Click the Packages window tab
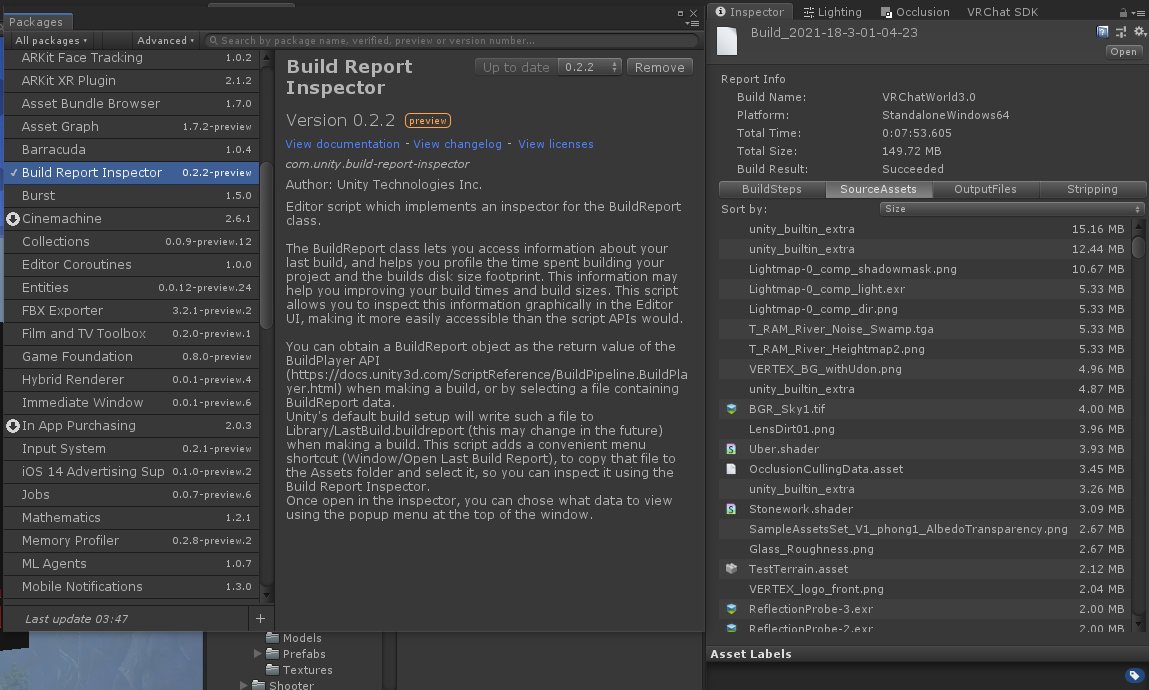 [37, 22]
